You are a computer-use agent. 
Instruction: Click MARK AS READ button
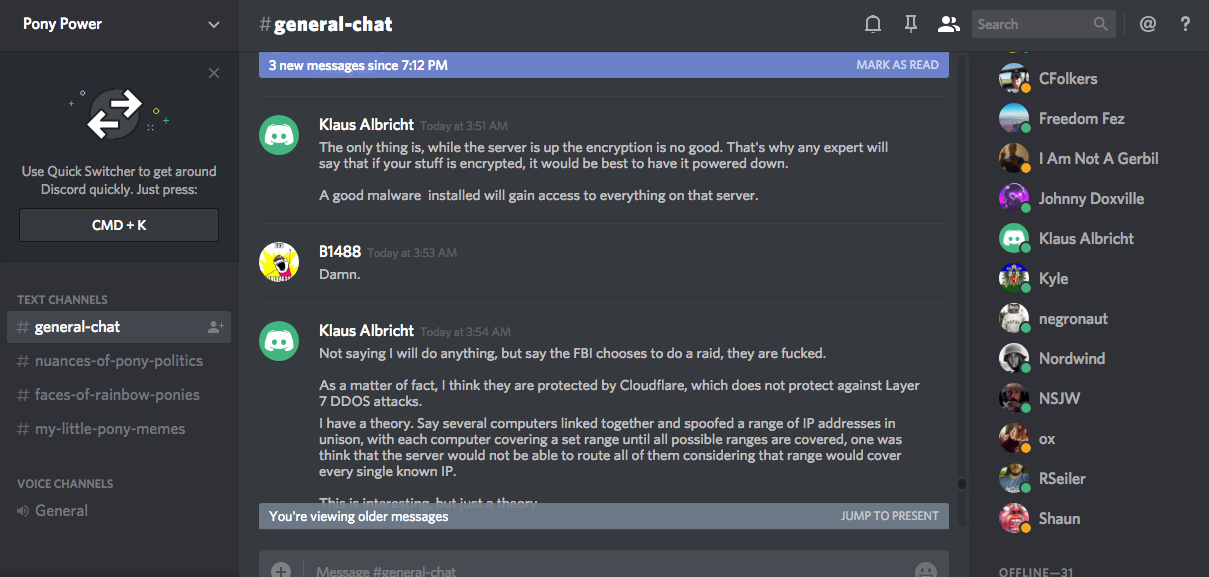tap(897, 65)
